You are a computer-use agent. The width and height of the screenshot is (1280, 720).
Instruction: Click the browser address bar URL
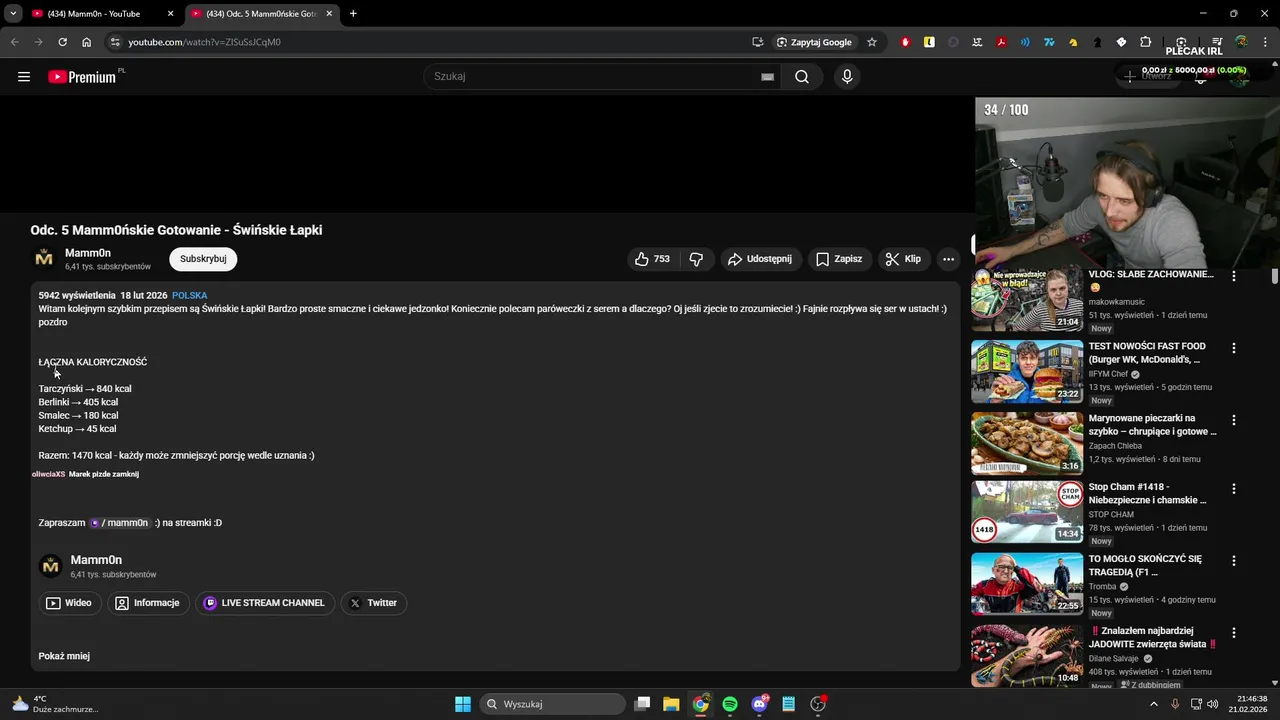point(205,42)
